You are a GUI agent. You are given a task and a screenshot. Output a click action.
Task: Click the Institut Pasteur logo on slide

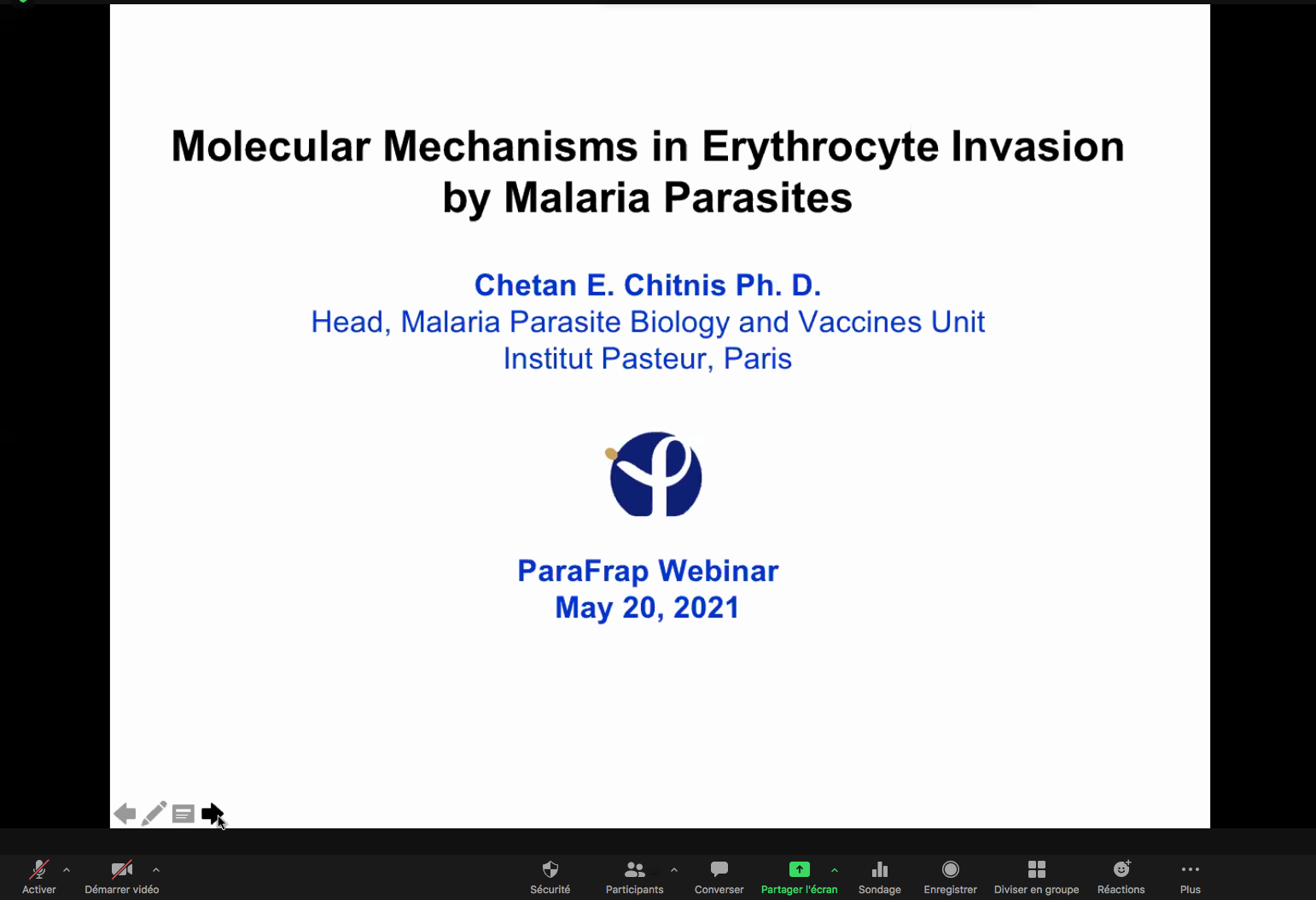click(655, 474)
